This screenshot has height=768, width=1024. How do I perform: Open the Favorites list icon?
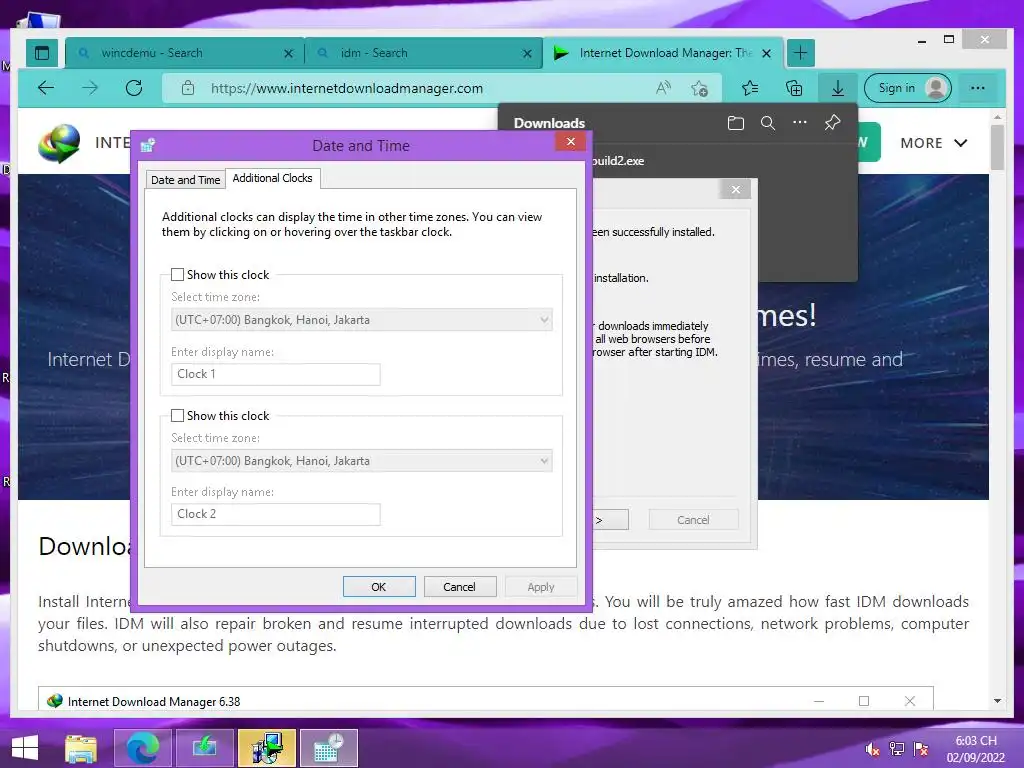pyautogui.click(x=750, y=88)
